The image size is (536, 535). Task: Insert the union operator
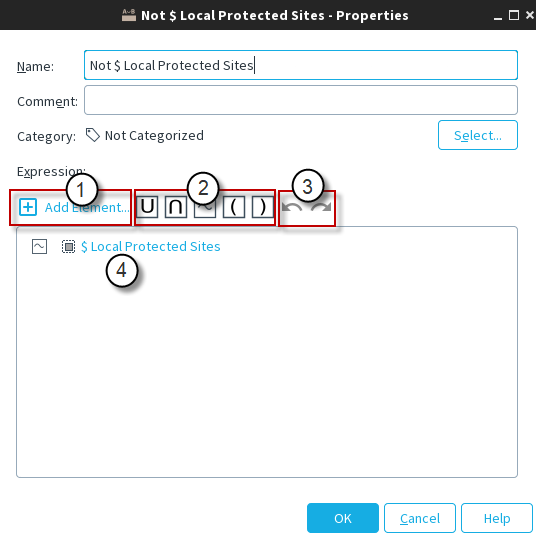(x=147, y=207)
